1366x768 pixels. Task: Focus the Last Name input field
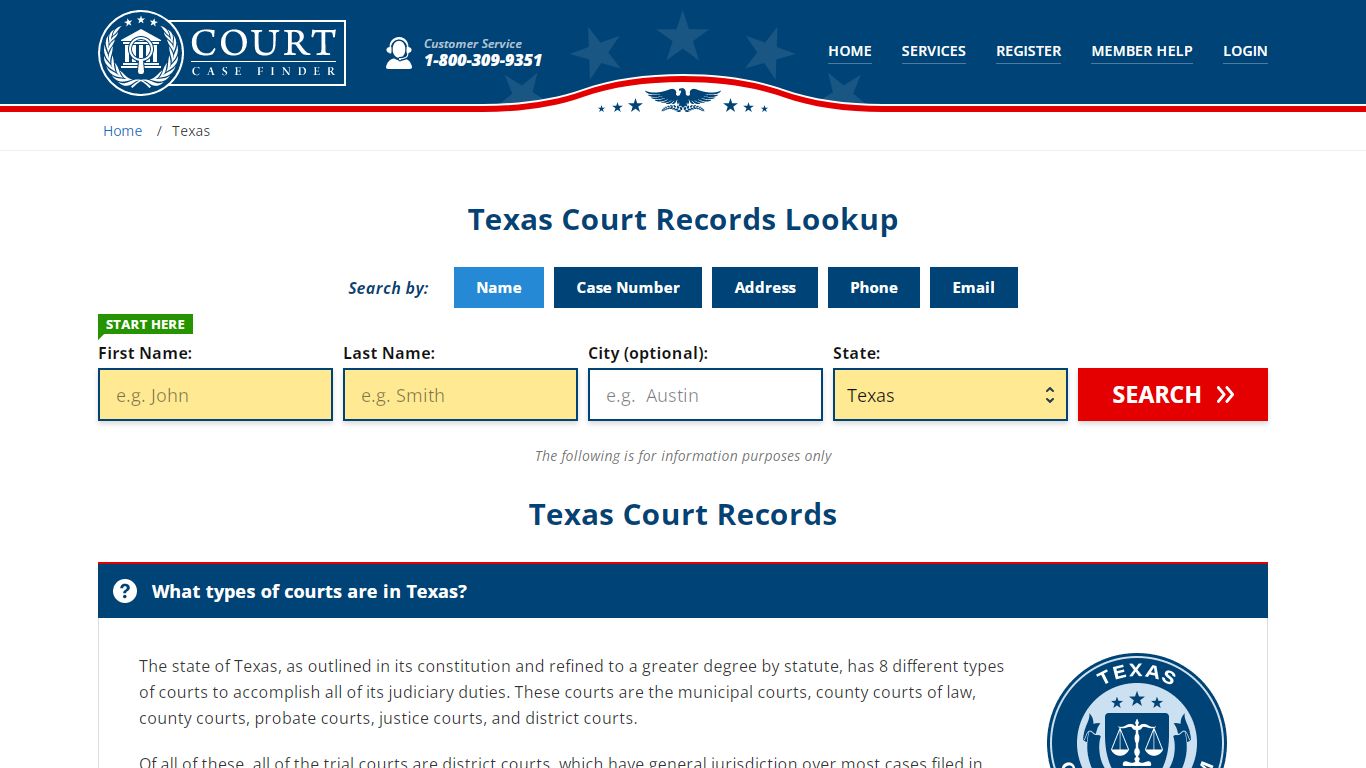(x=460, y=395)
